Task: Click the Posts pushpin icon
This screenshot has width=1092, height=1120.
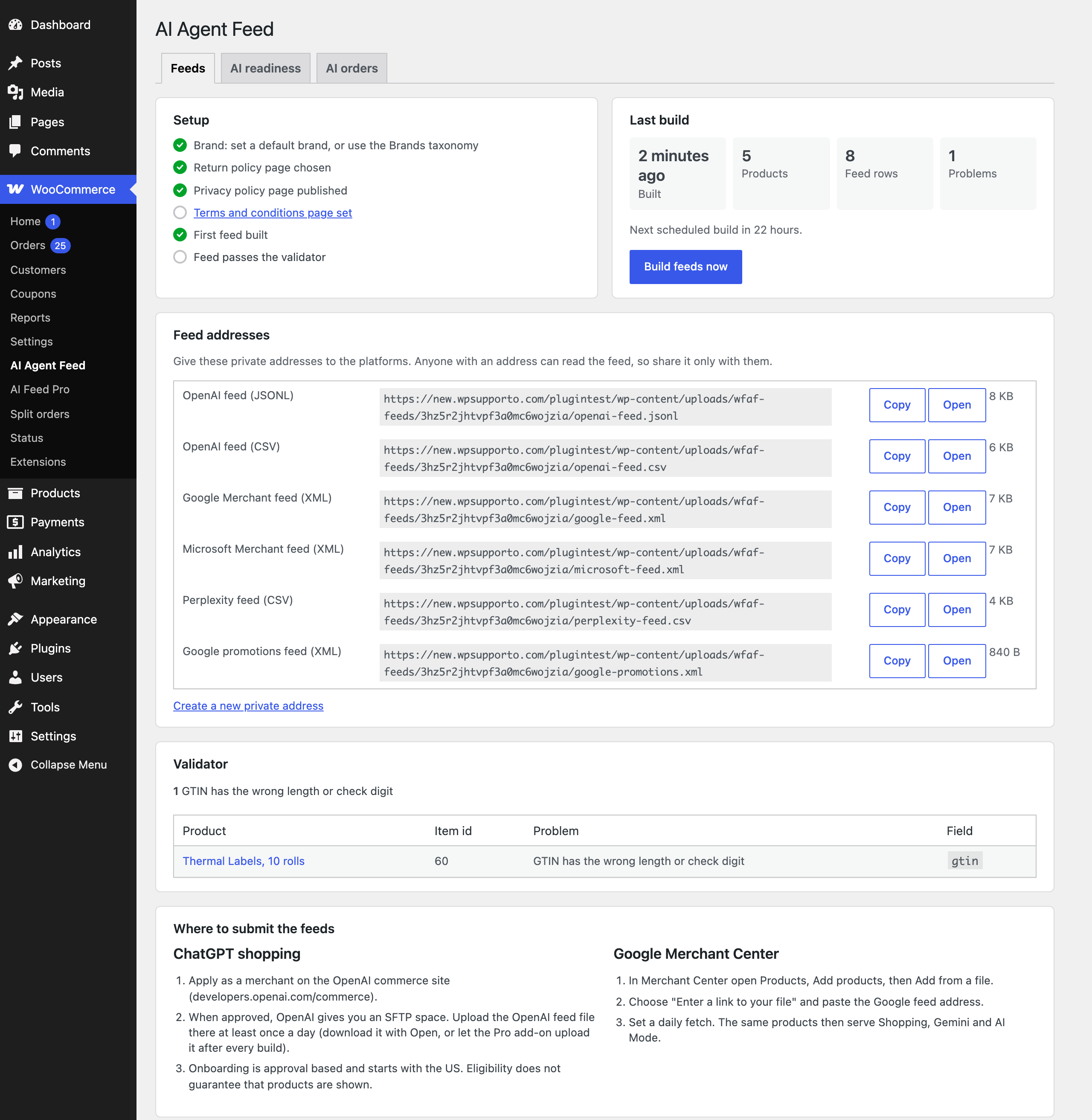Action: pos(15,63)
